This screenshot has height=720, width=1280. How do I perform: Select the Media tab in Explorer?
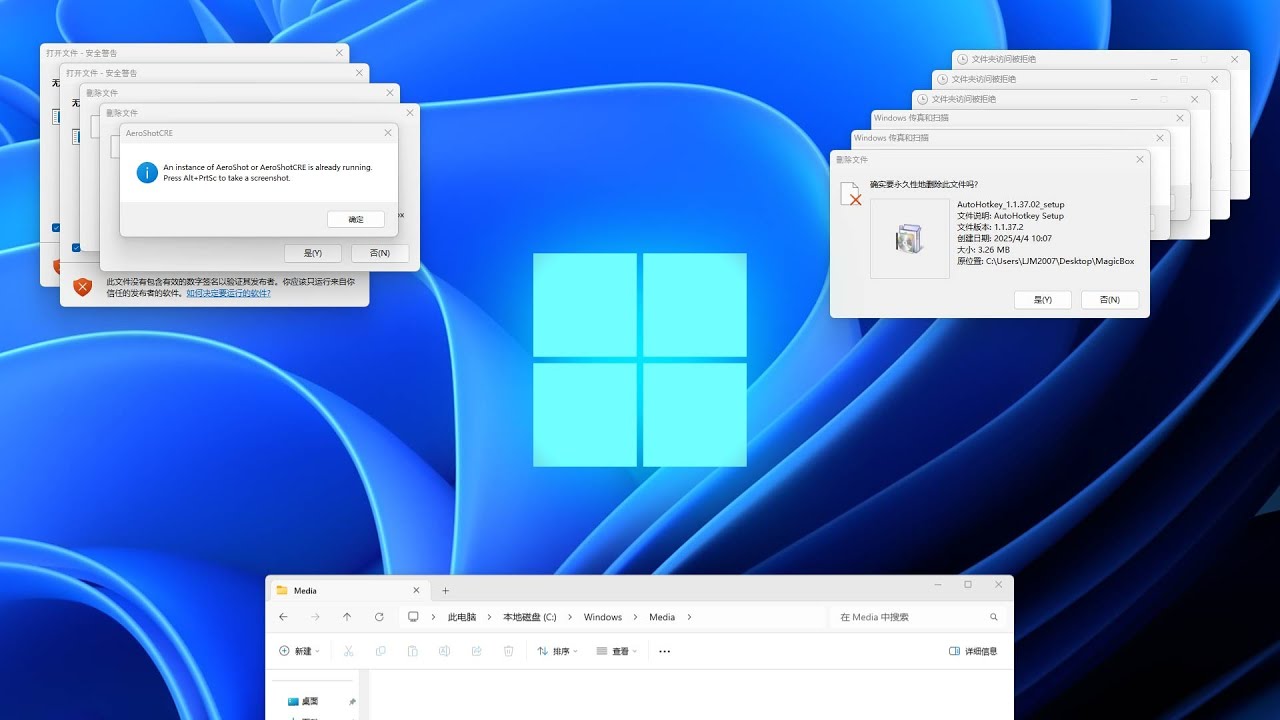click(349, 590)
